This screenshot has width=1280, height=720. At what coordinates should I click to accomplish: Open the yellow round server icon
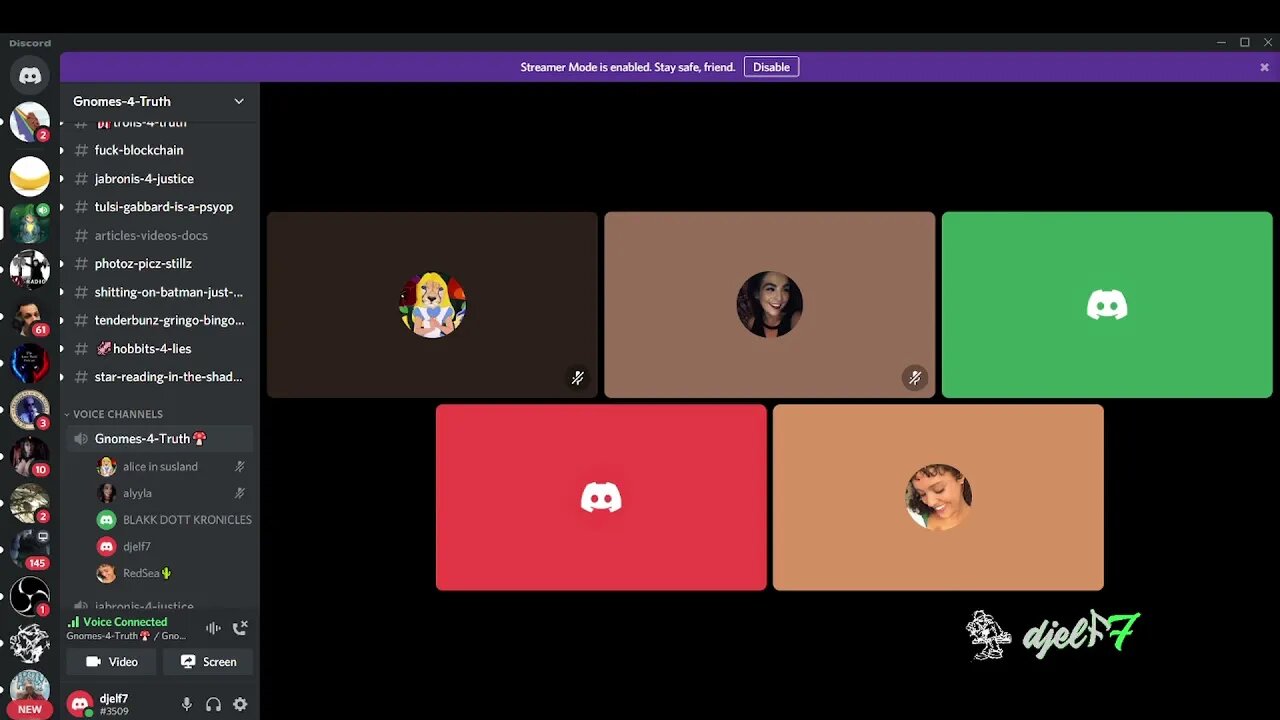click(x=30, y=176)
